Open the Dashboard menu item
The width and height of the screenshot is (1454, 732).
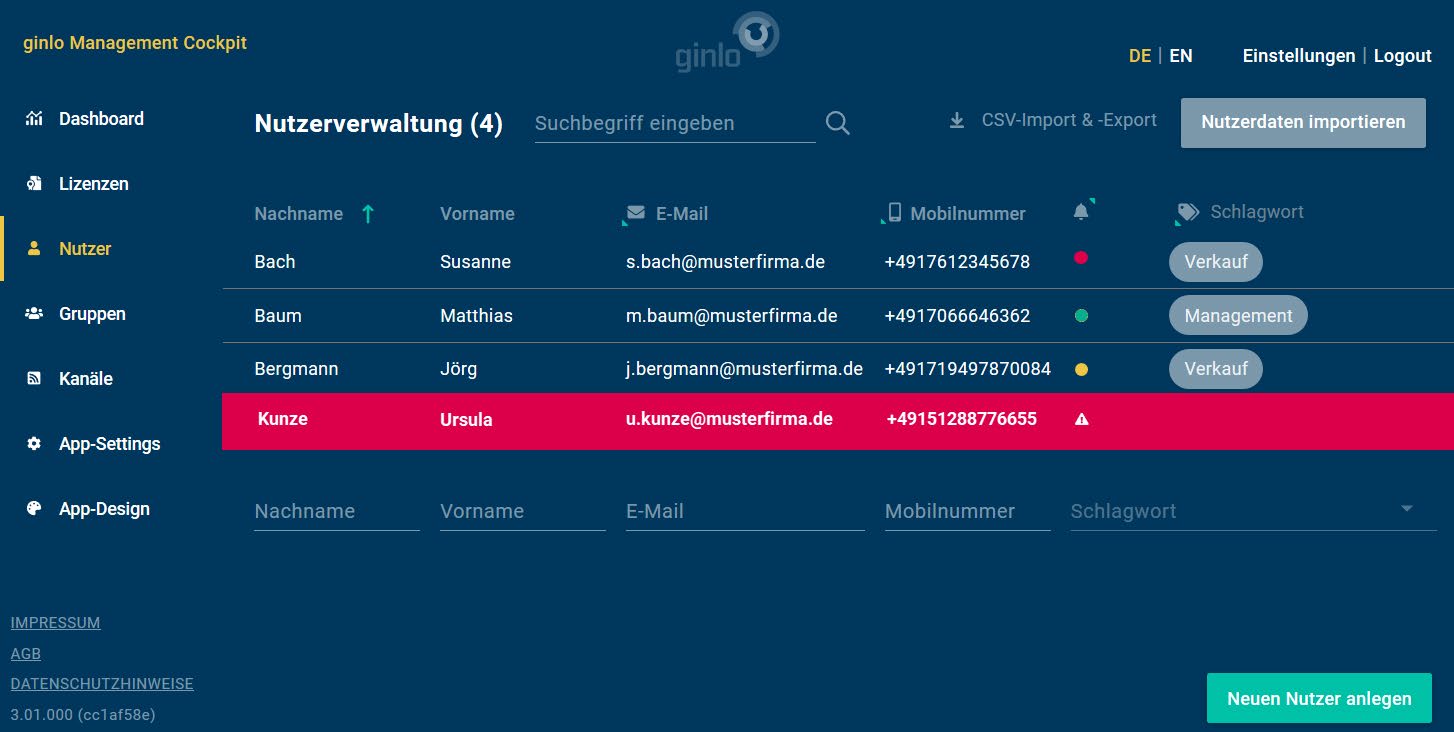[x=101, y=119]
